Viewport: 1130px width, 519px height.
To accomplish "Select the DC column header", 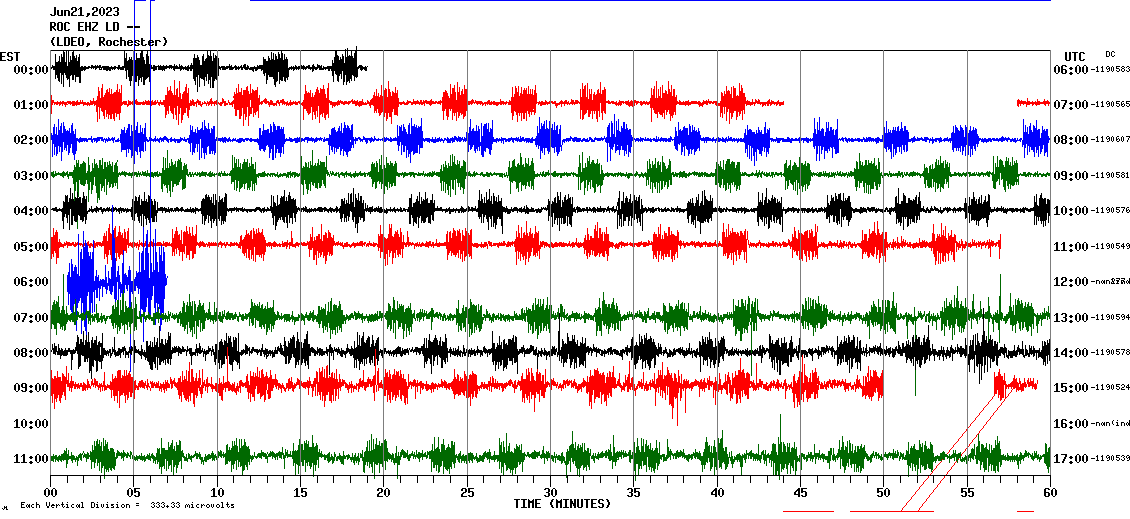I will [1110, 54].
